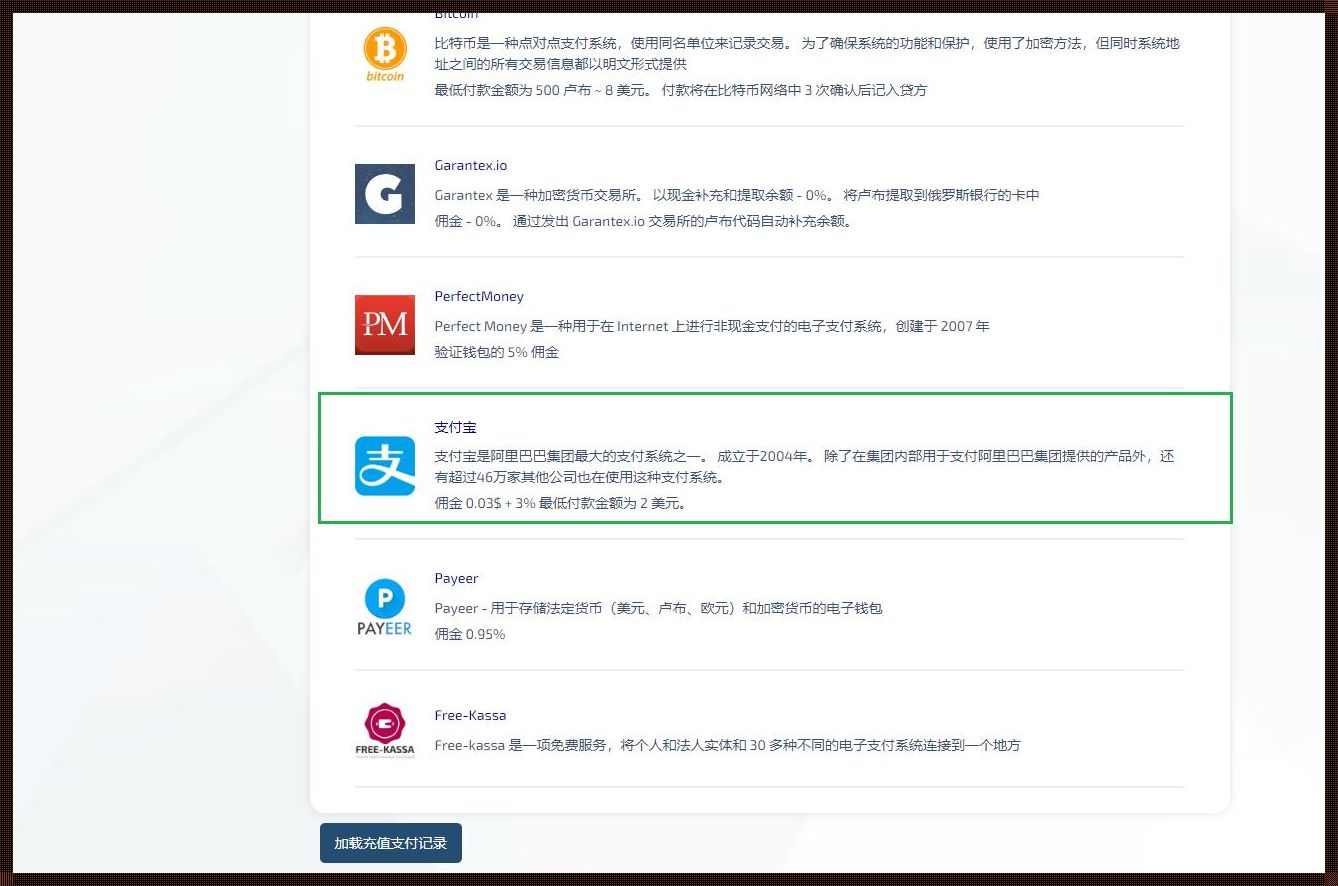Click the Bitcoin description starting 比特币是一种点对点支付系统

click(x=807, y=54)
